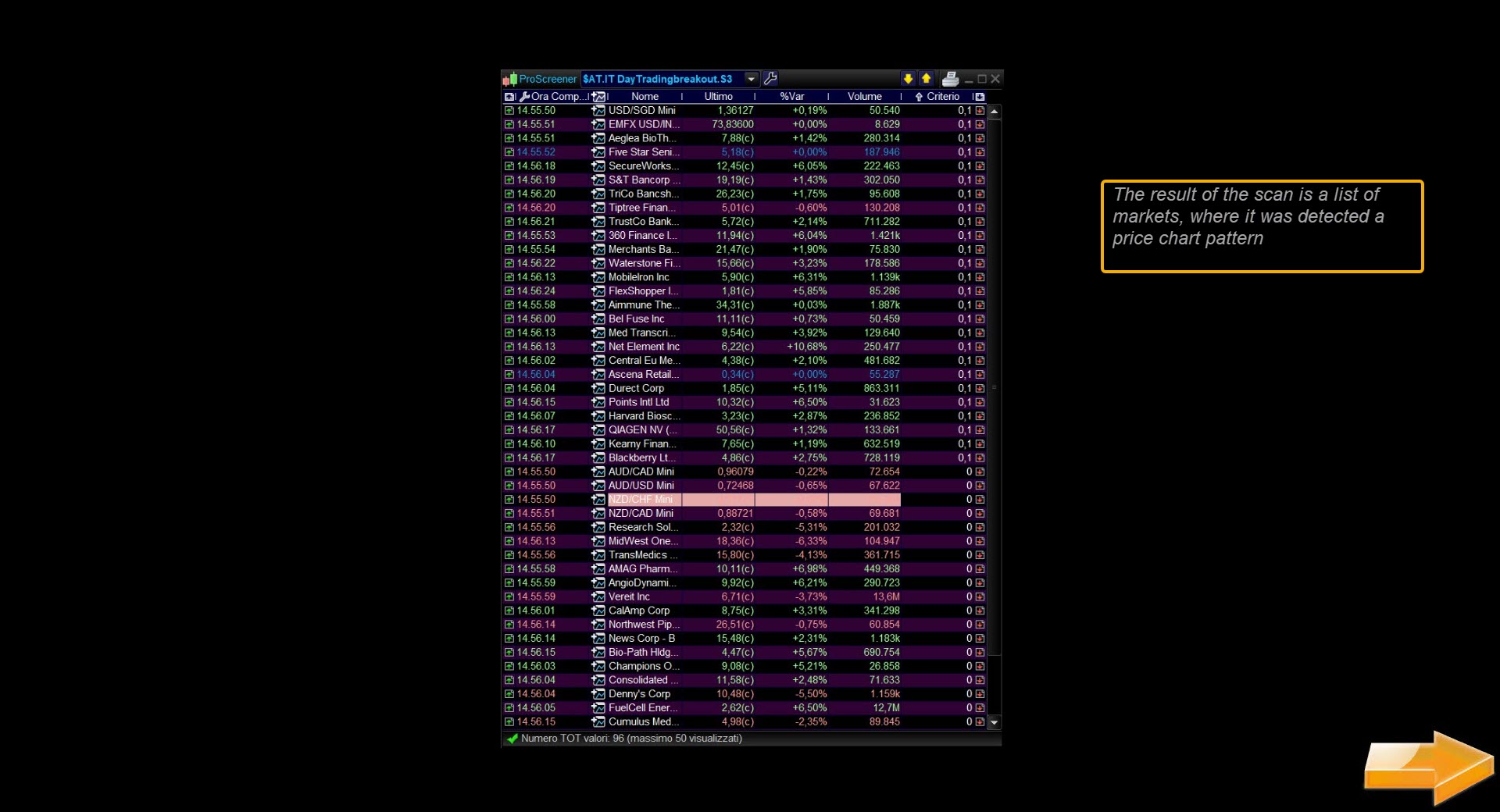Screen dimensions: 1500x812
Task: Sort by the %Var column header
Action: point(791,97)
